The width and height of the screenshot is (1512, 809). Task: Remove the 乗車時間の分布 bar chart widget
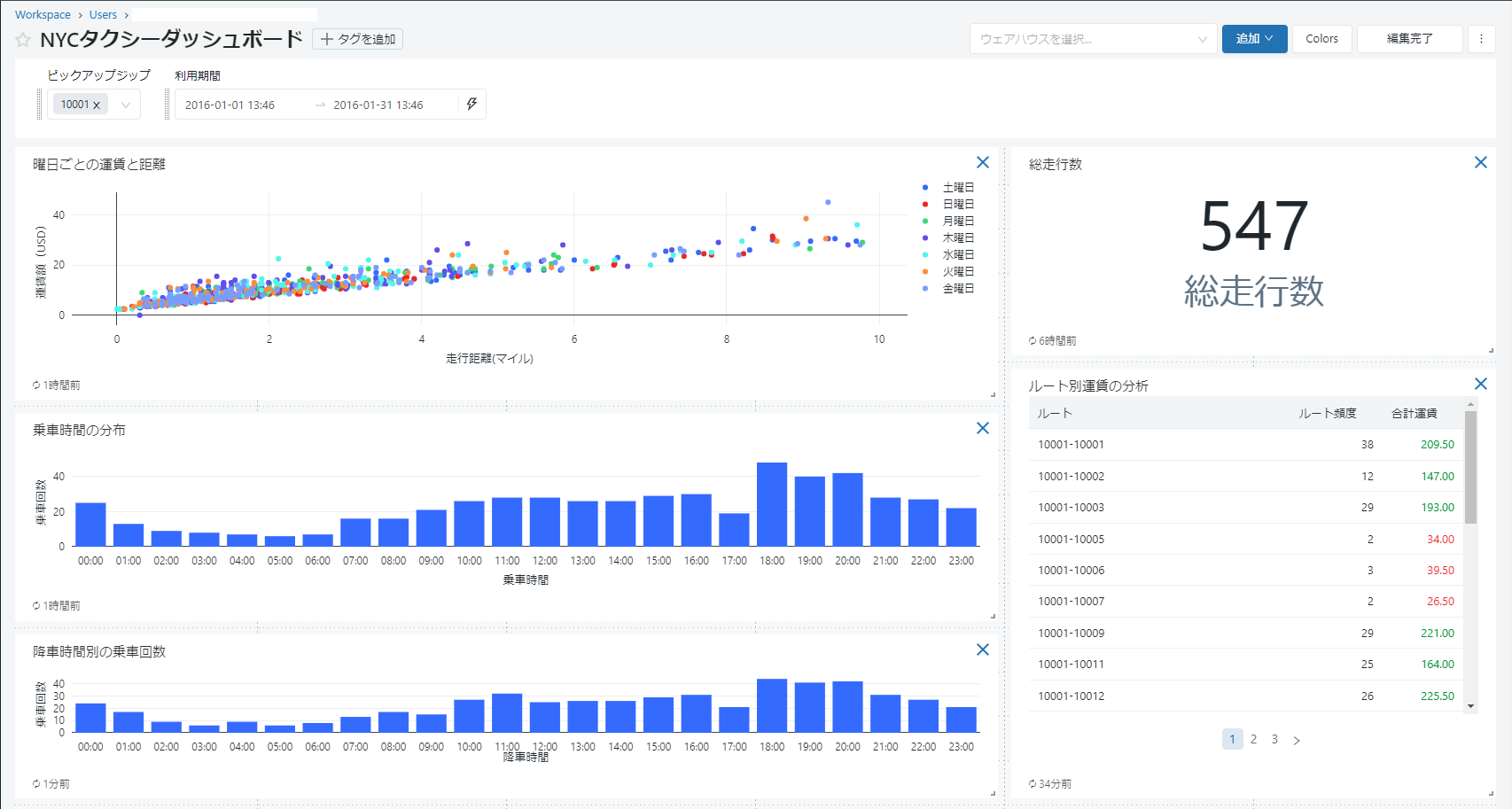(x=982, y=428)
